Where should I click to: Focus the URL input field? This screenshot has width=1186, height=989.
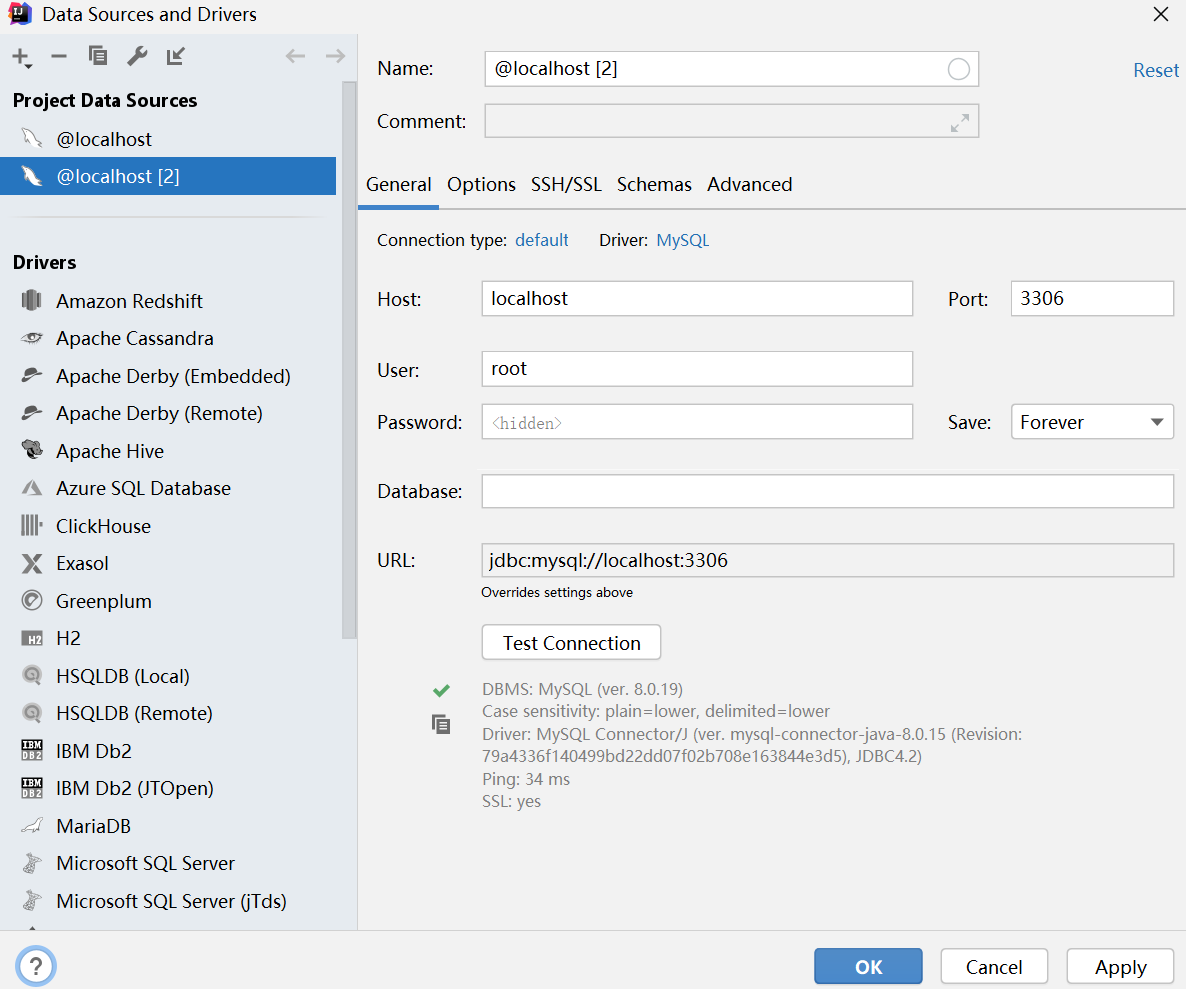(x=827, y=560)
